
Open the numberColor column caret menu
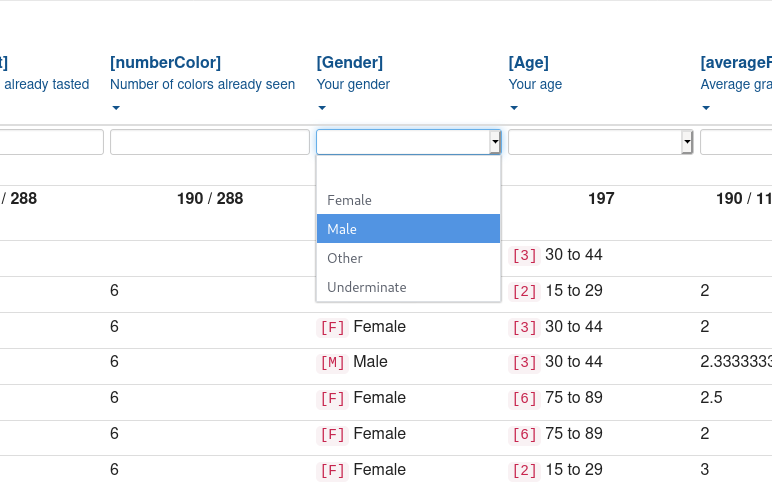pyautogui.click(x=116, y=108)
